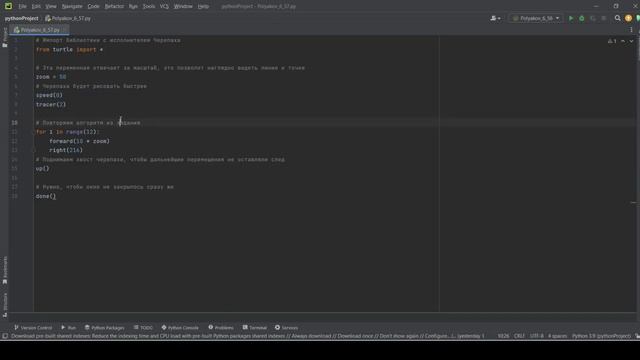Image resolution: width=640 pixels, height=360 pixels.
Task: Click the code line 'done()'
Action: [46, 196]
